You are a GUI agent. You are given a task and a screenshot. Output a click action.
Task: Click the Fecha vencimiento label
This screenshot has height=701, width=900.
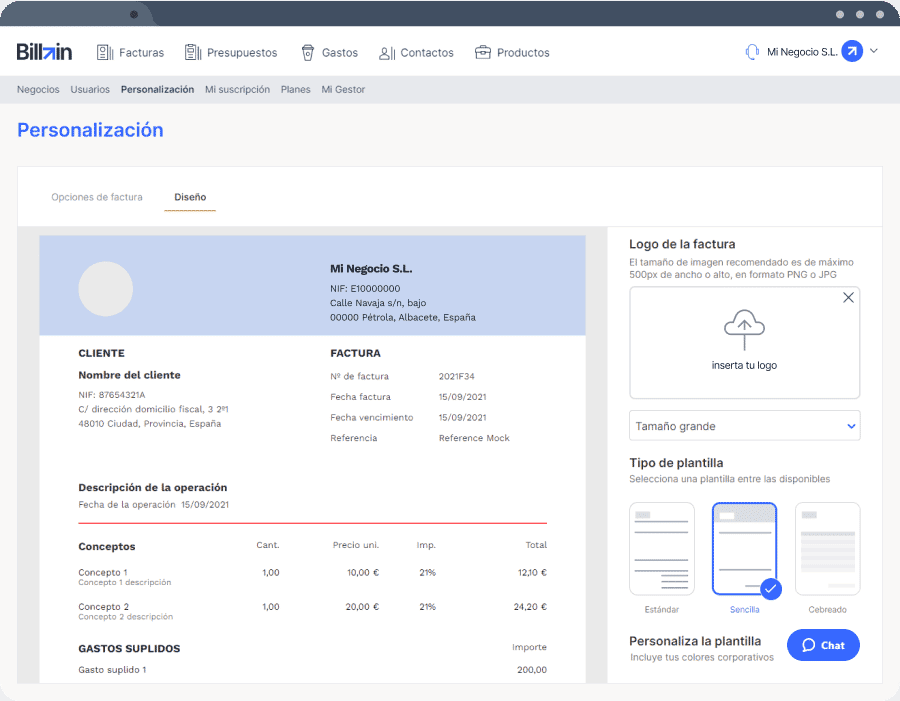(371, 418)
